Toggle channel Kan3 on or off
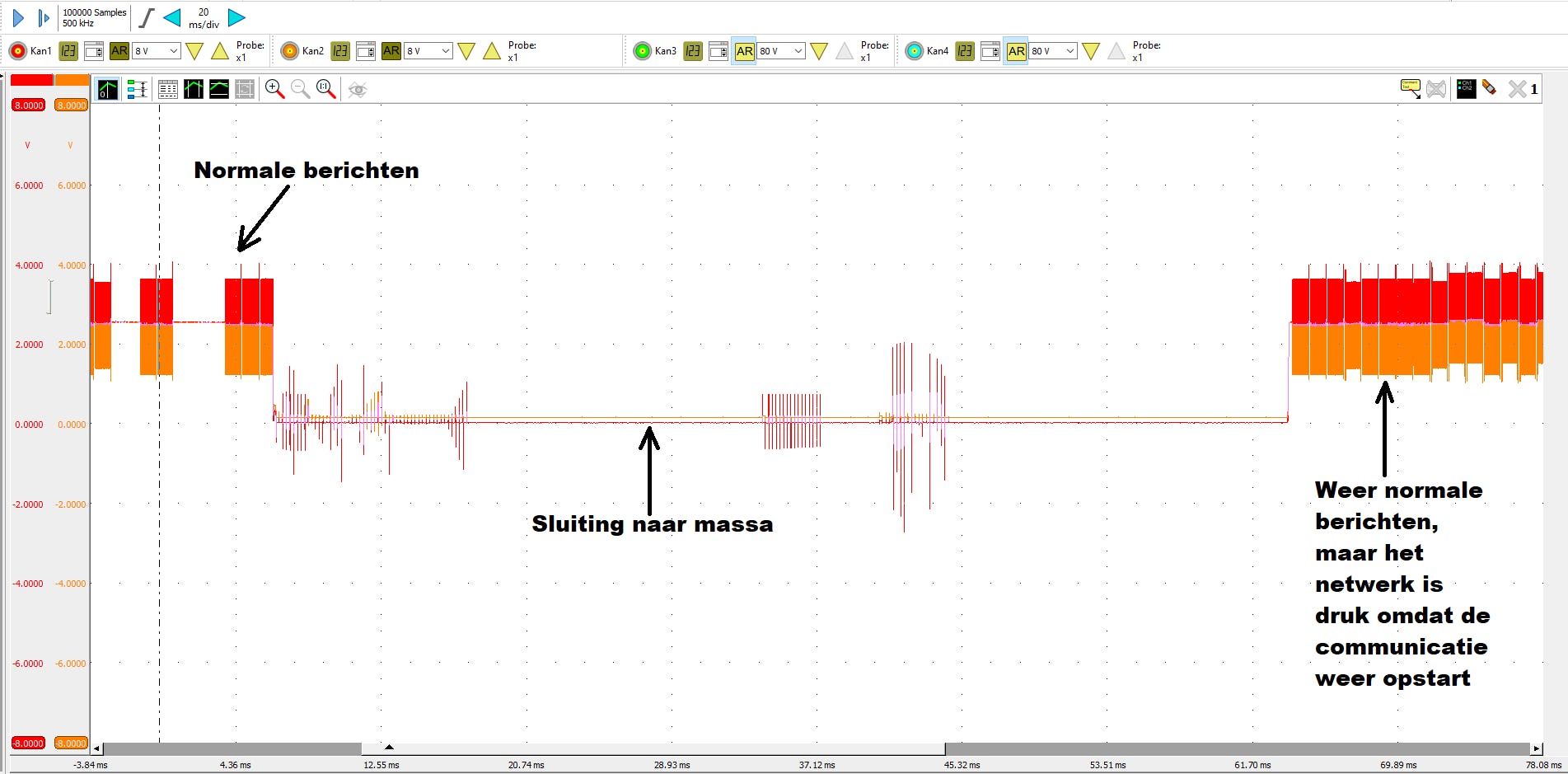Image resolution: width=1568 pixels, height=774 pixels. [x=642, y=51]
